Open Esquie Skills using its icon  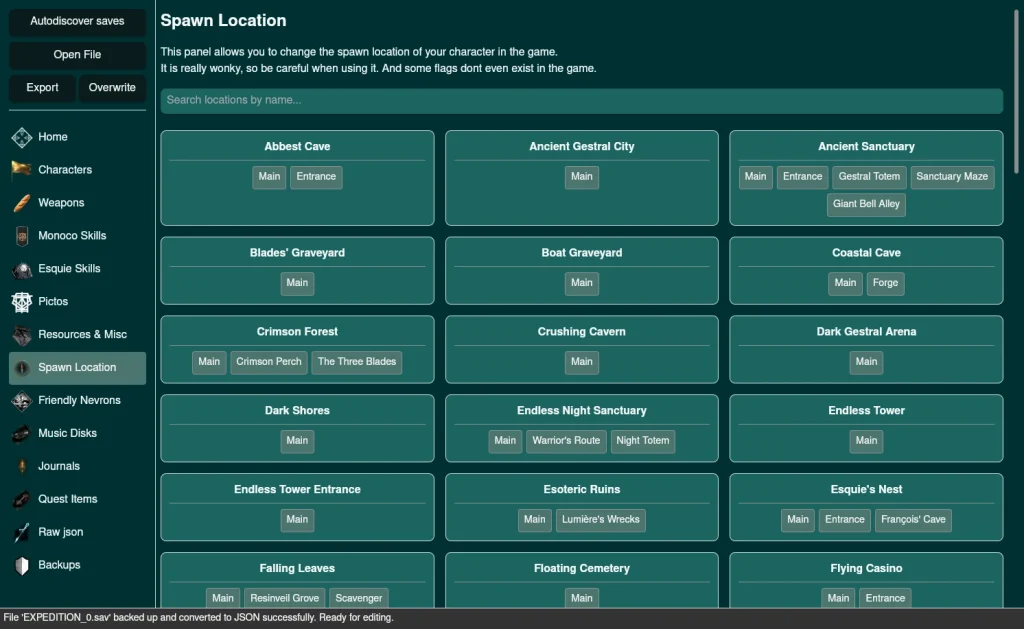coord(22,269)
